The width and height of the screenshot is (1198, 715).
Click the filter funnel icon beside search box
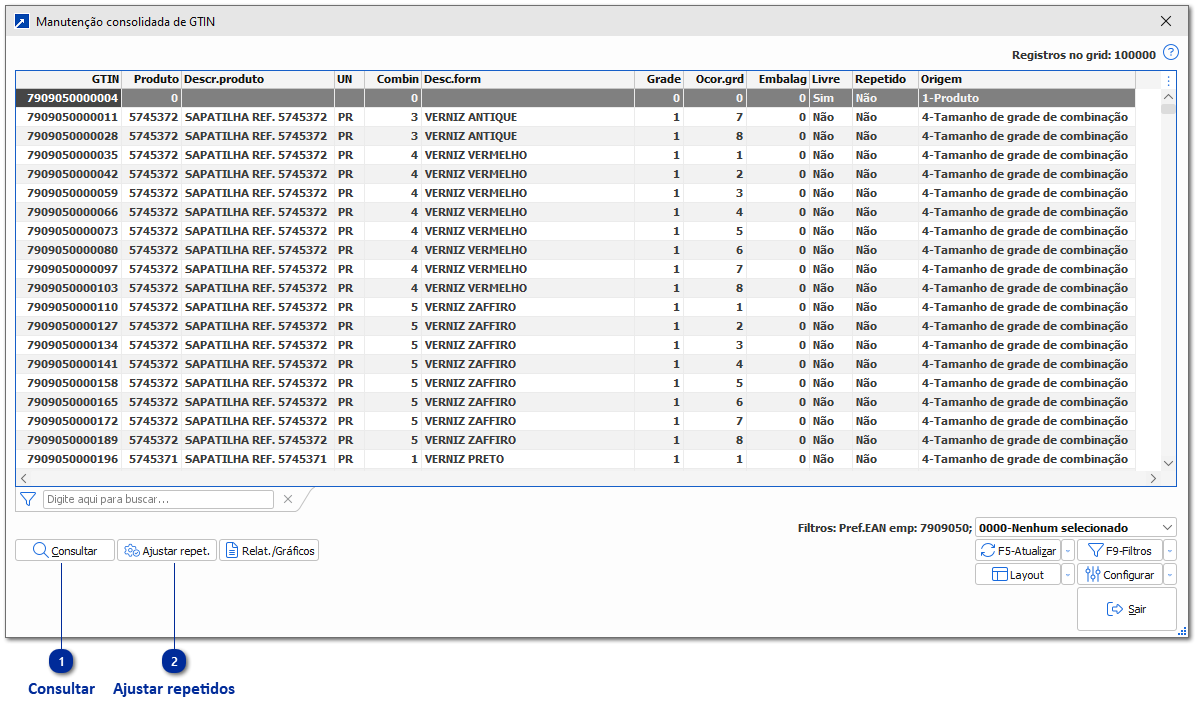28,500
